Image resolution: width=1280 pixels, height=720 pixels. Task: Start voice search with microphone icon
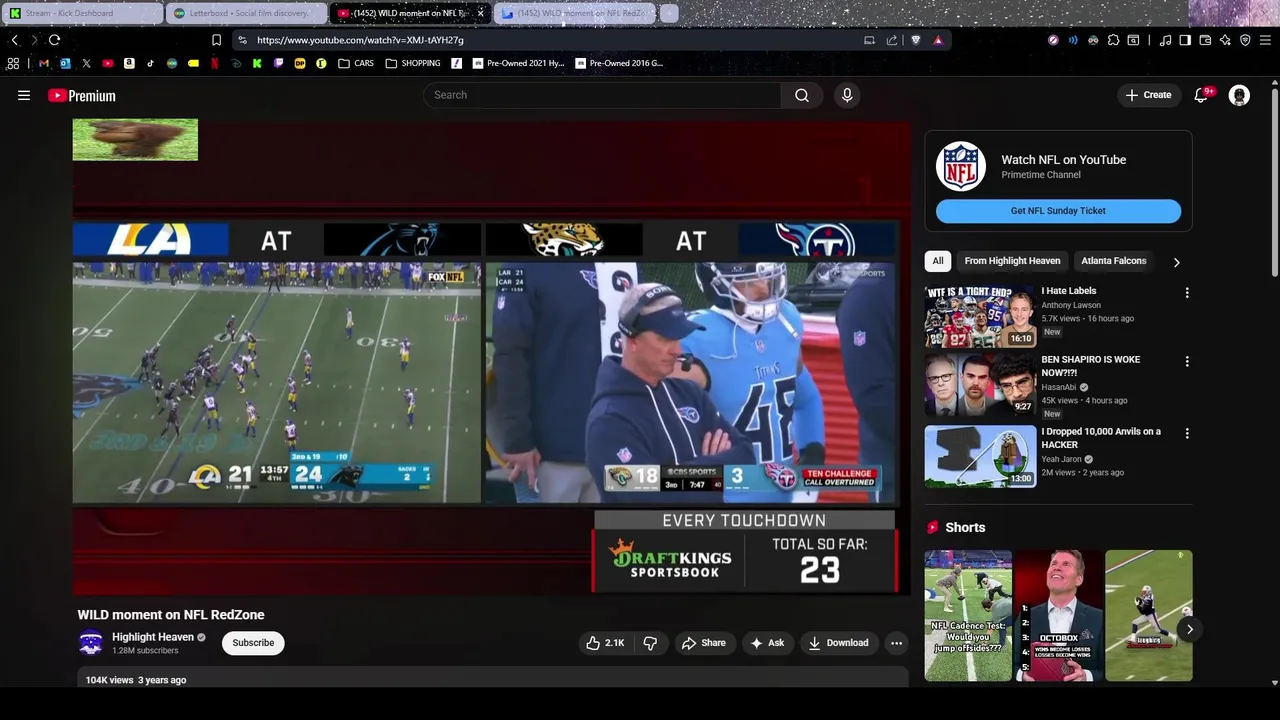pos(847,95)
